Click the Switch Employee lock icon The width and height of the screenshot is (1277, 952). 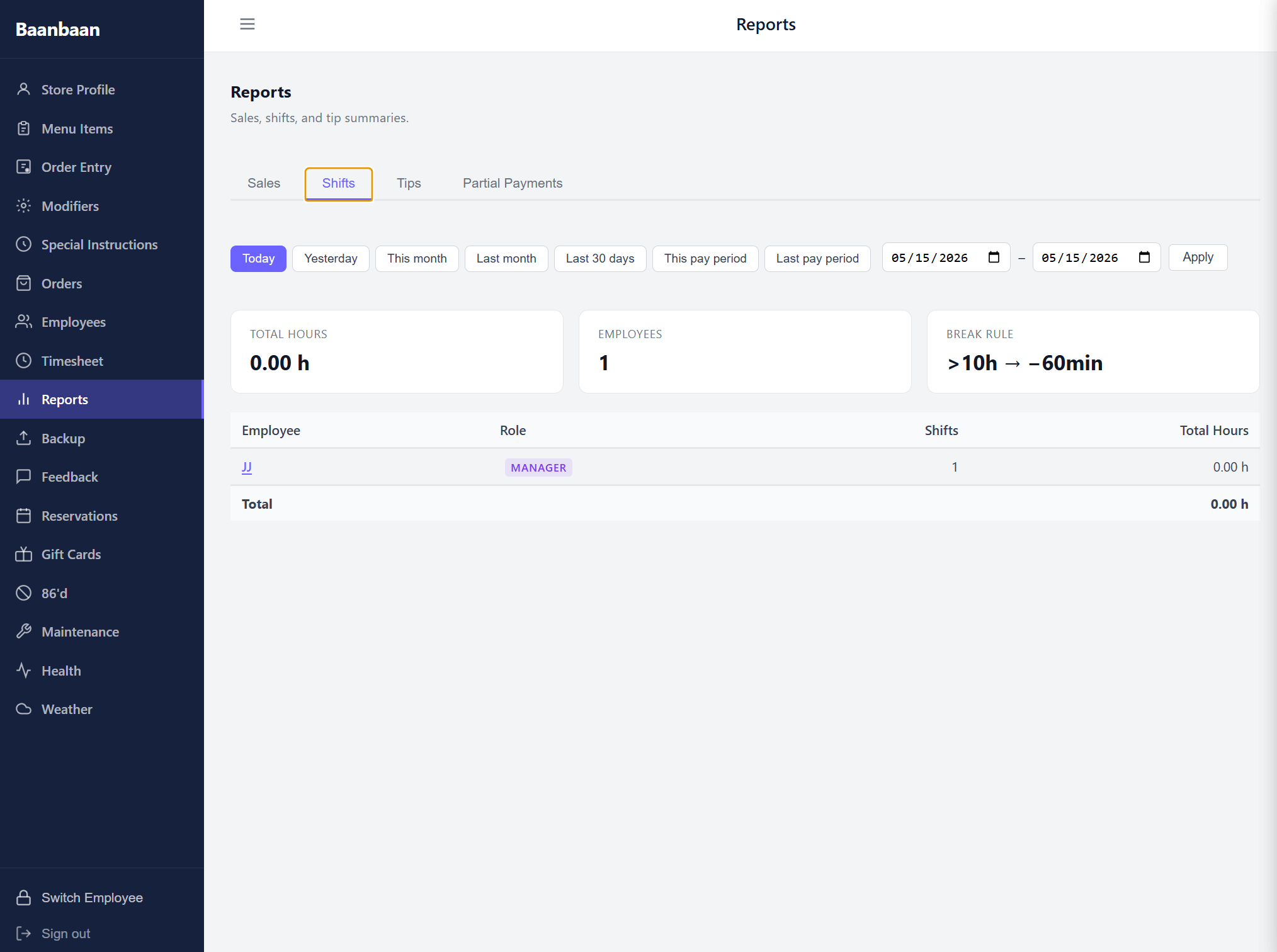[23, 897]
